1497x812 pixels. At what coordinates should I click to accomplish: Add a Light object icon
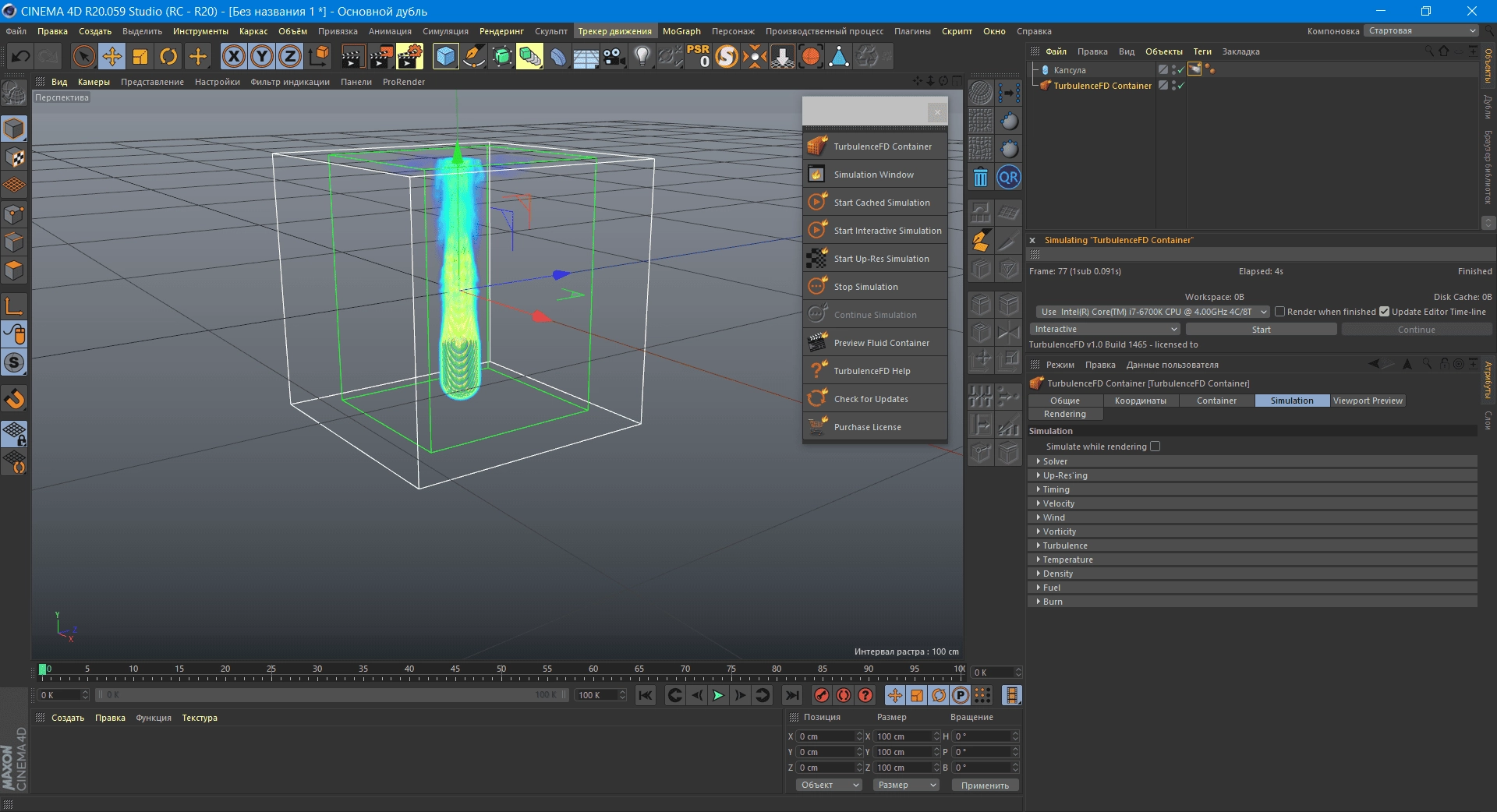point(642,56)
